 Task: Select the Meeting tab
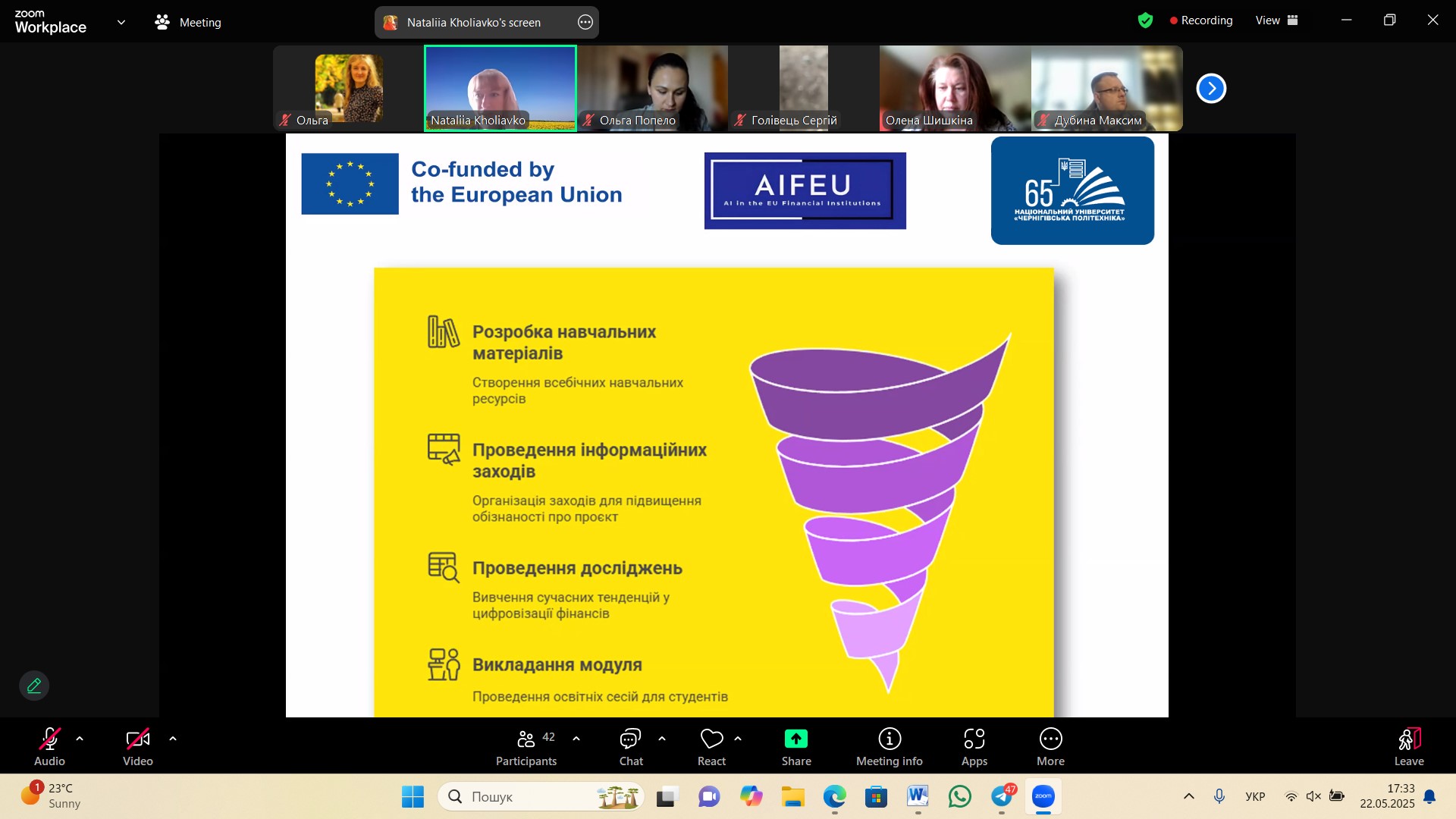pyautogui.click(x=188, y=22)
